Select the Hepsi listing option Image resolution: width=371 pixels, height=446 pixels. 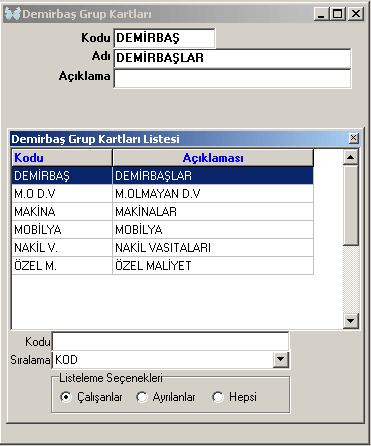click(218, 397)
